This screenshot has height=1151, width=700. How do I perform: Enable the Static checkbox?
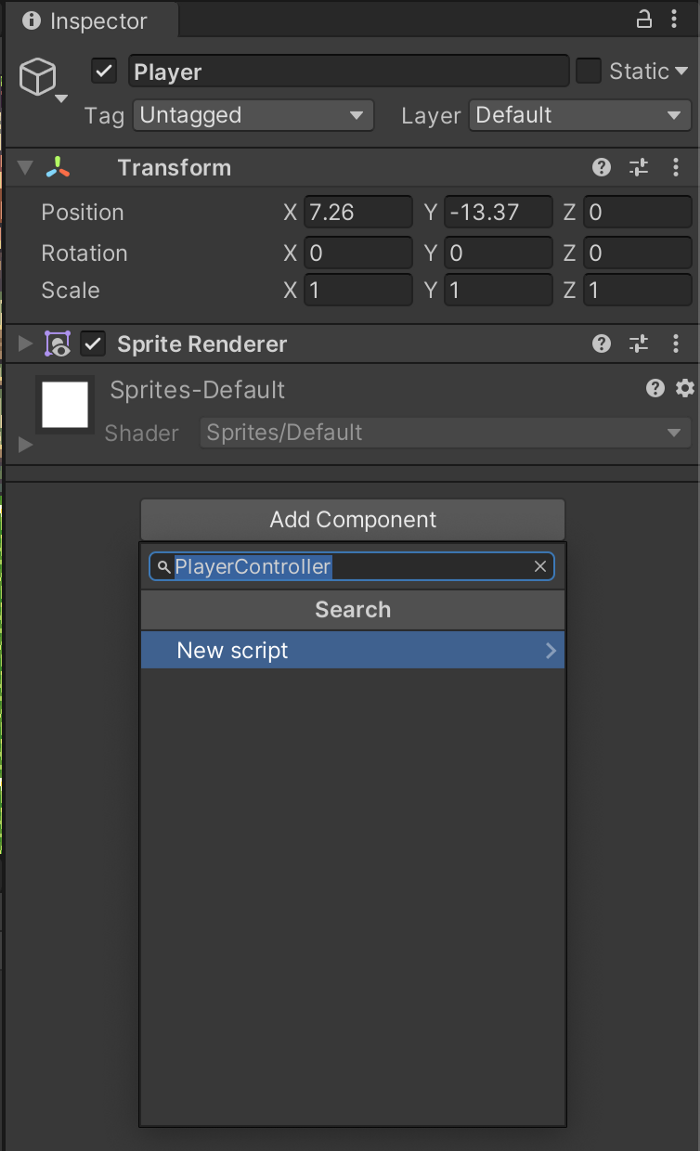tap(588, 71)
